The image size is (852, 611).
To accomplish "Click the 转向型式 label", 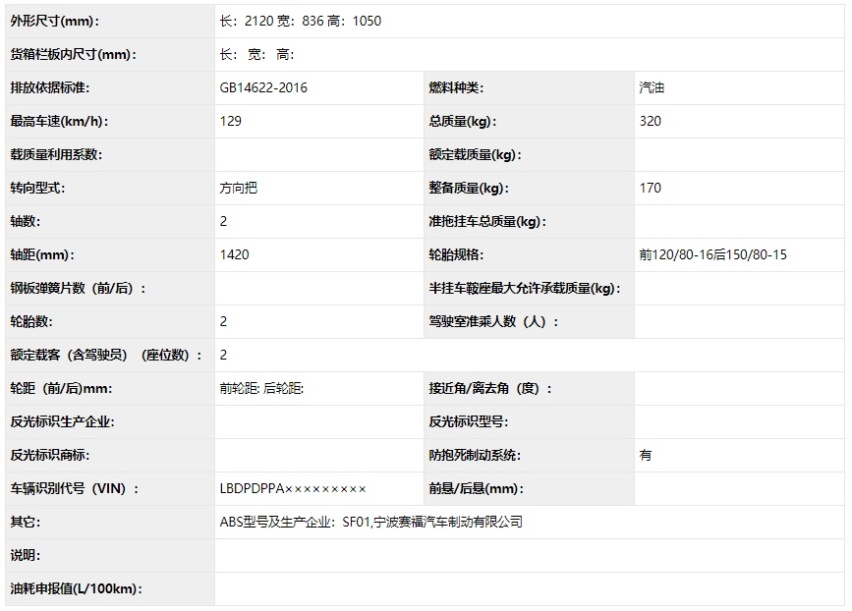I will 37,188.
